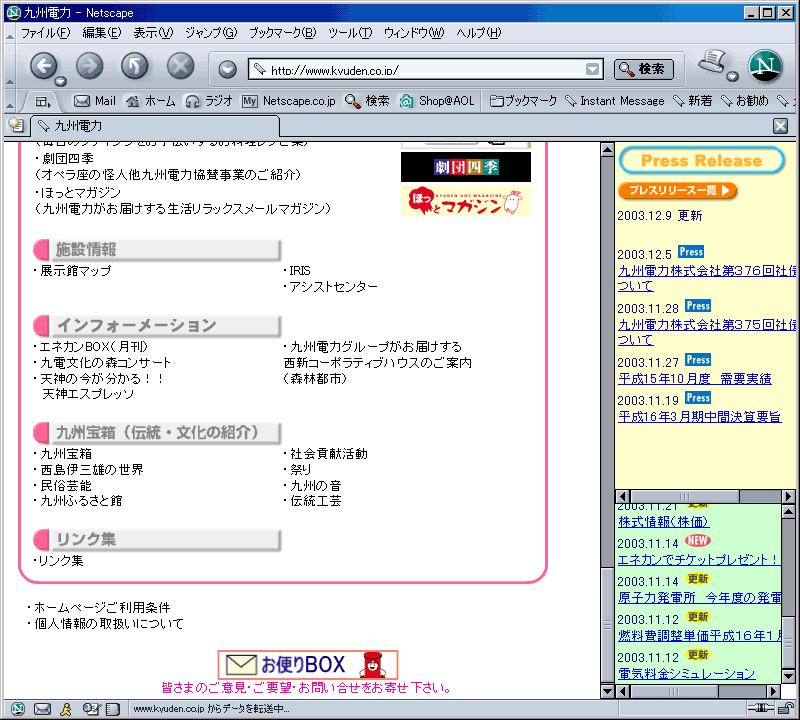Open Composer icon in the status bar

(x=90, y=708)
